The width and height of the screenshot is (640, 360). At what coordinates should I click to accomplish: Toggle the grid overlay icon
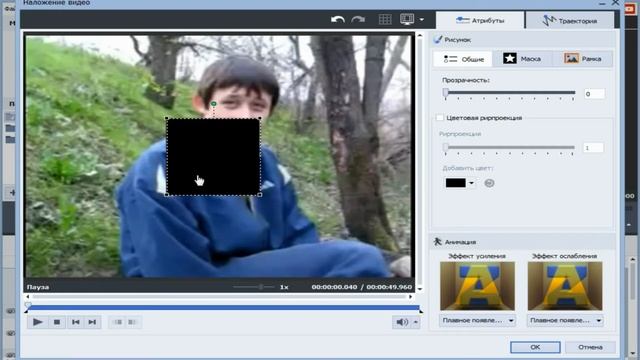click(385, 19)
